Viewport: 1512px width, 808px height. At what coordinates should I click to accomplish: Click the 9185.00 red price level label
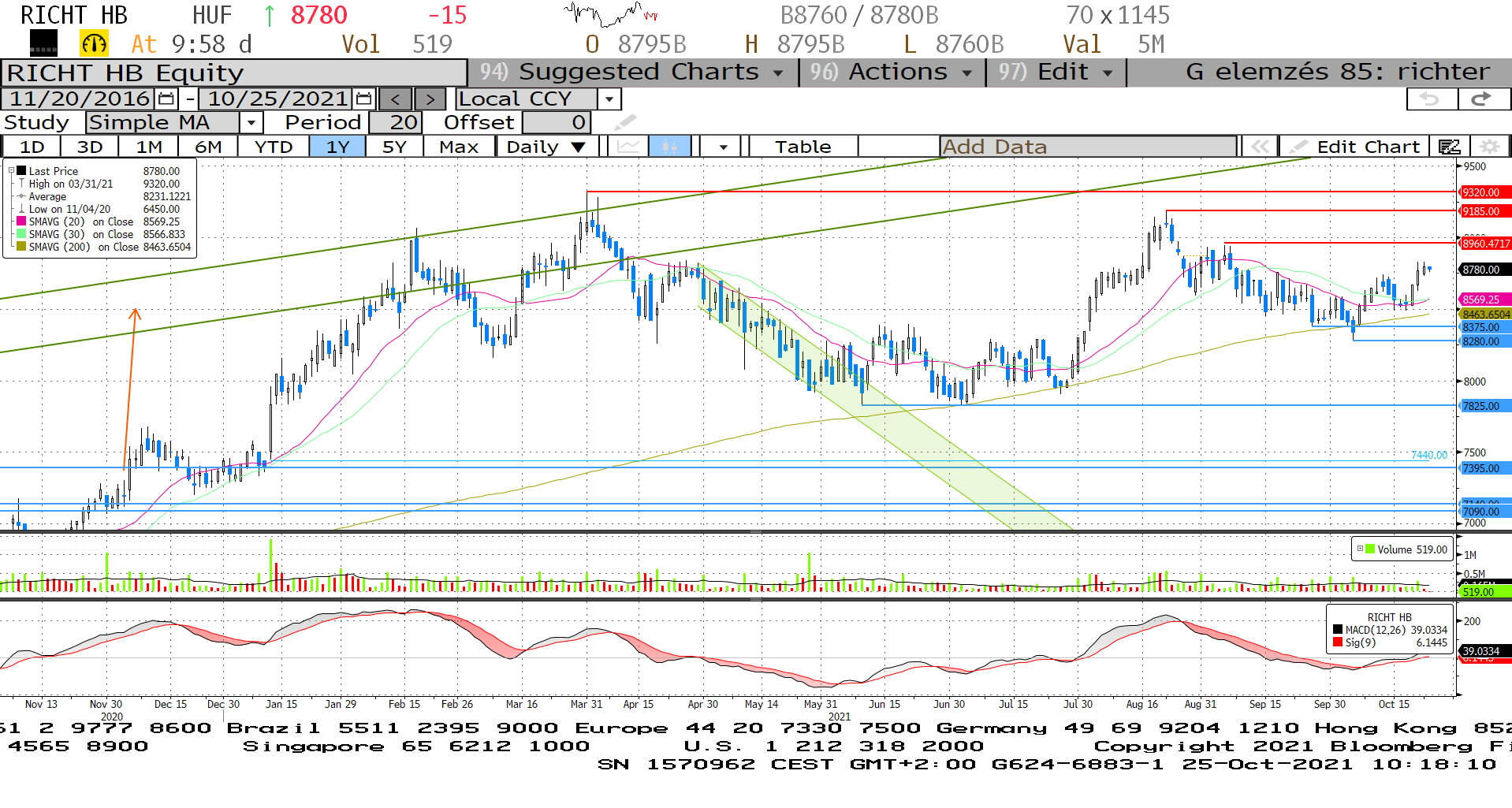coord(1485,211)
